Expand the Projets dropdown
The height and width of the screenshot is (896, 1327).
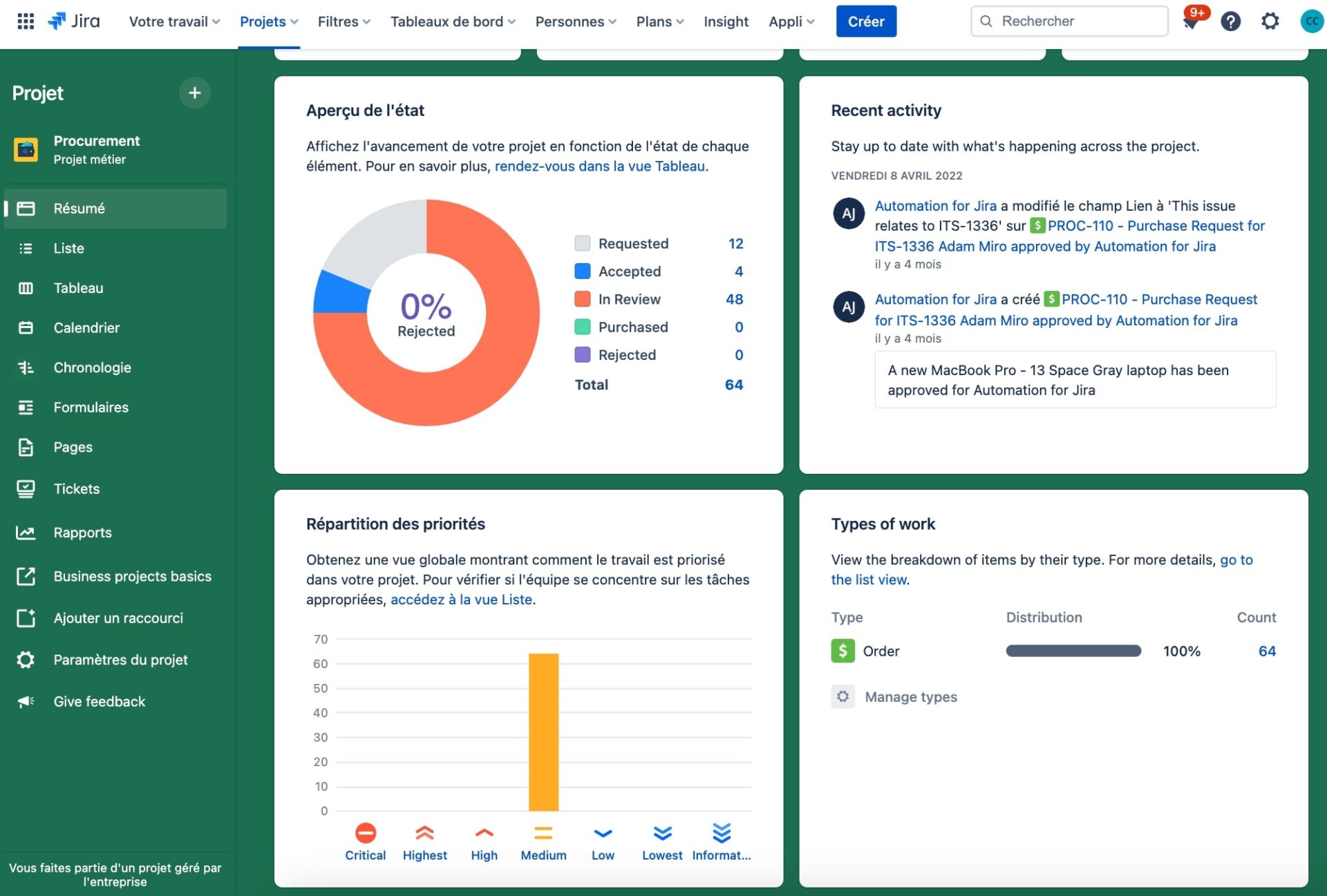click(269, 21)
